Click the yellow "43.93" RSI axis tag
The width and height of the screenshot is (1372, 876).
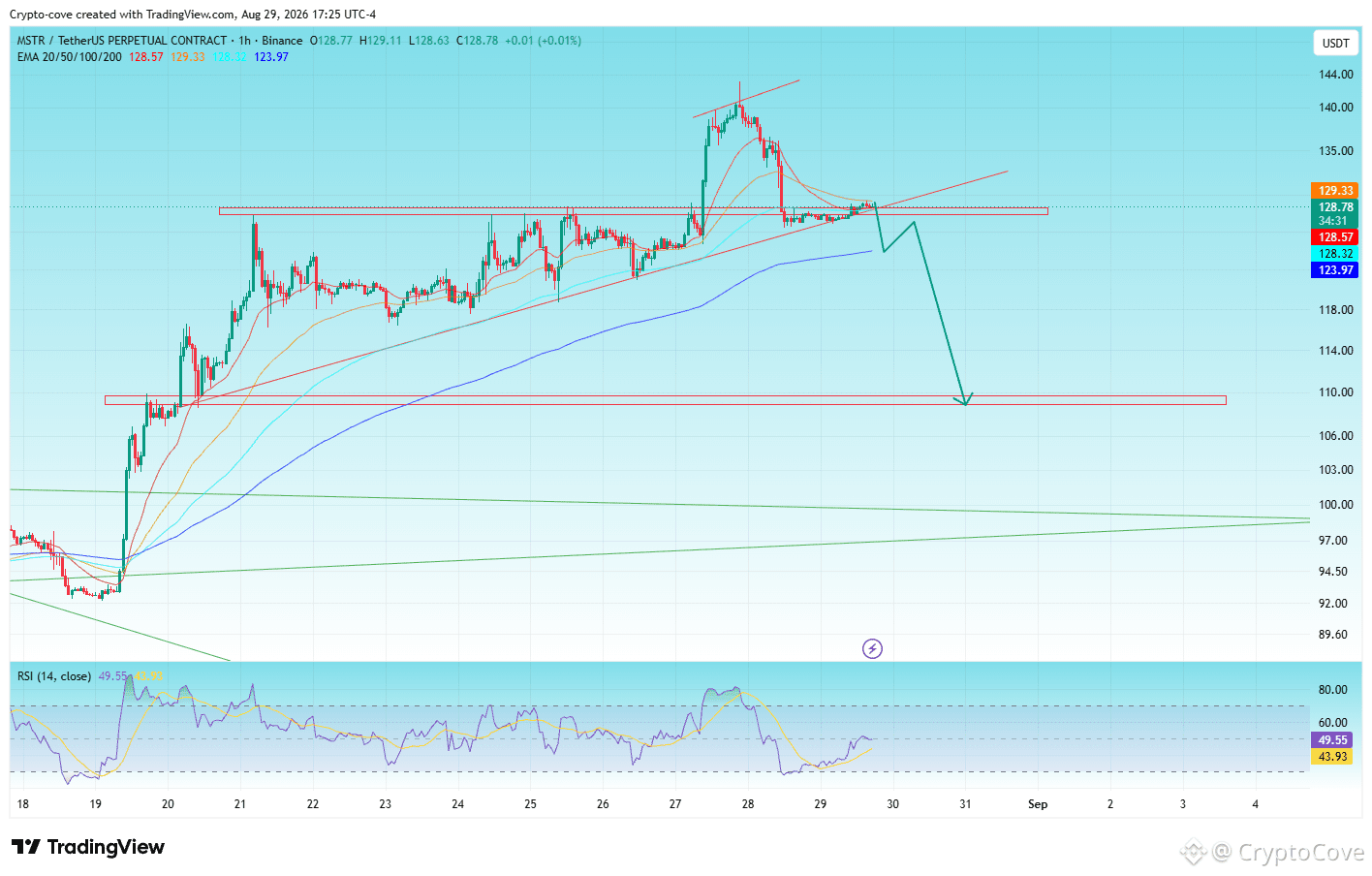click(1333, 757)
